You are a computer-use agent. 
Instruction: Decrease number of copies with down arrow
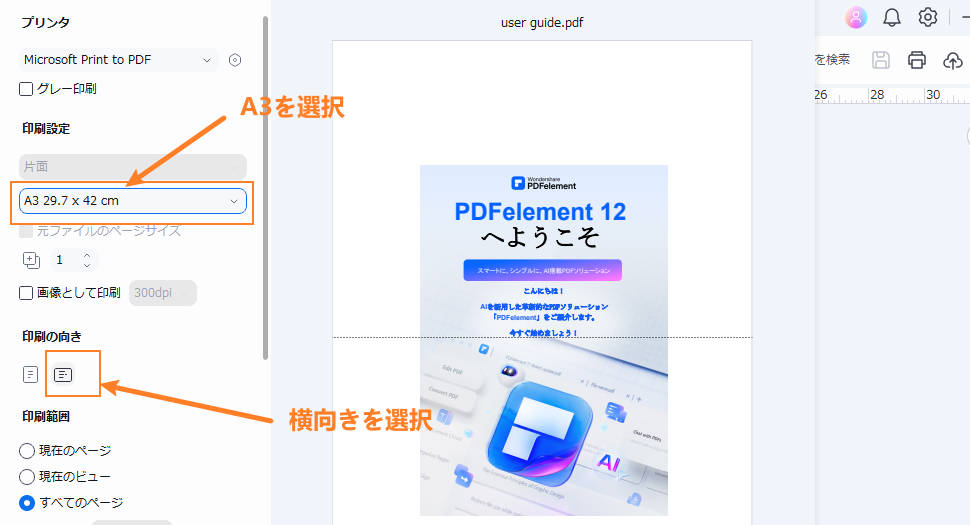point(87,265)
